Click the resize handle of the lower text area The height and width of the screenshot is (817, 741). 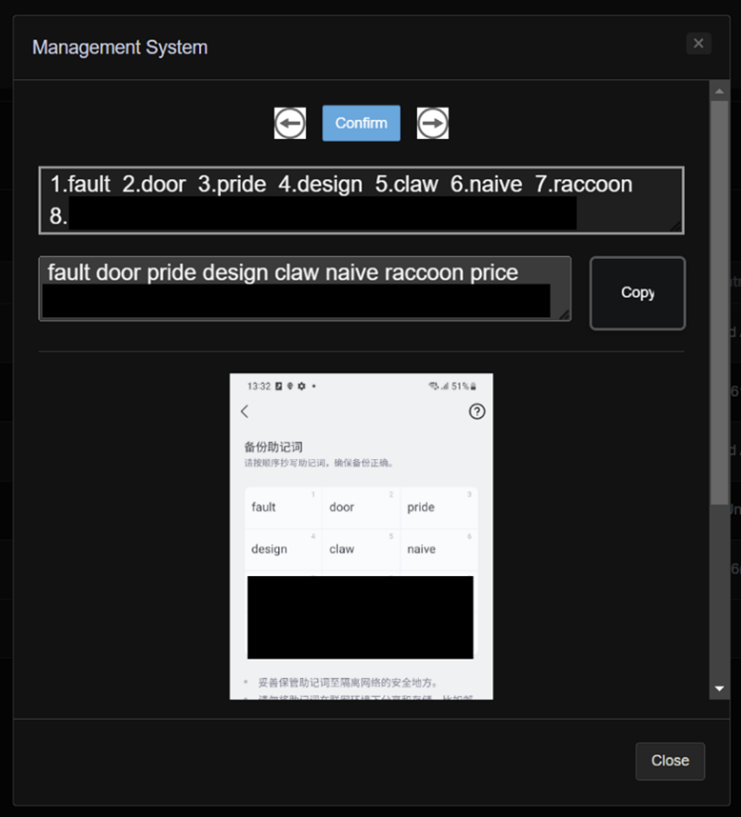(564, 314)
